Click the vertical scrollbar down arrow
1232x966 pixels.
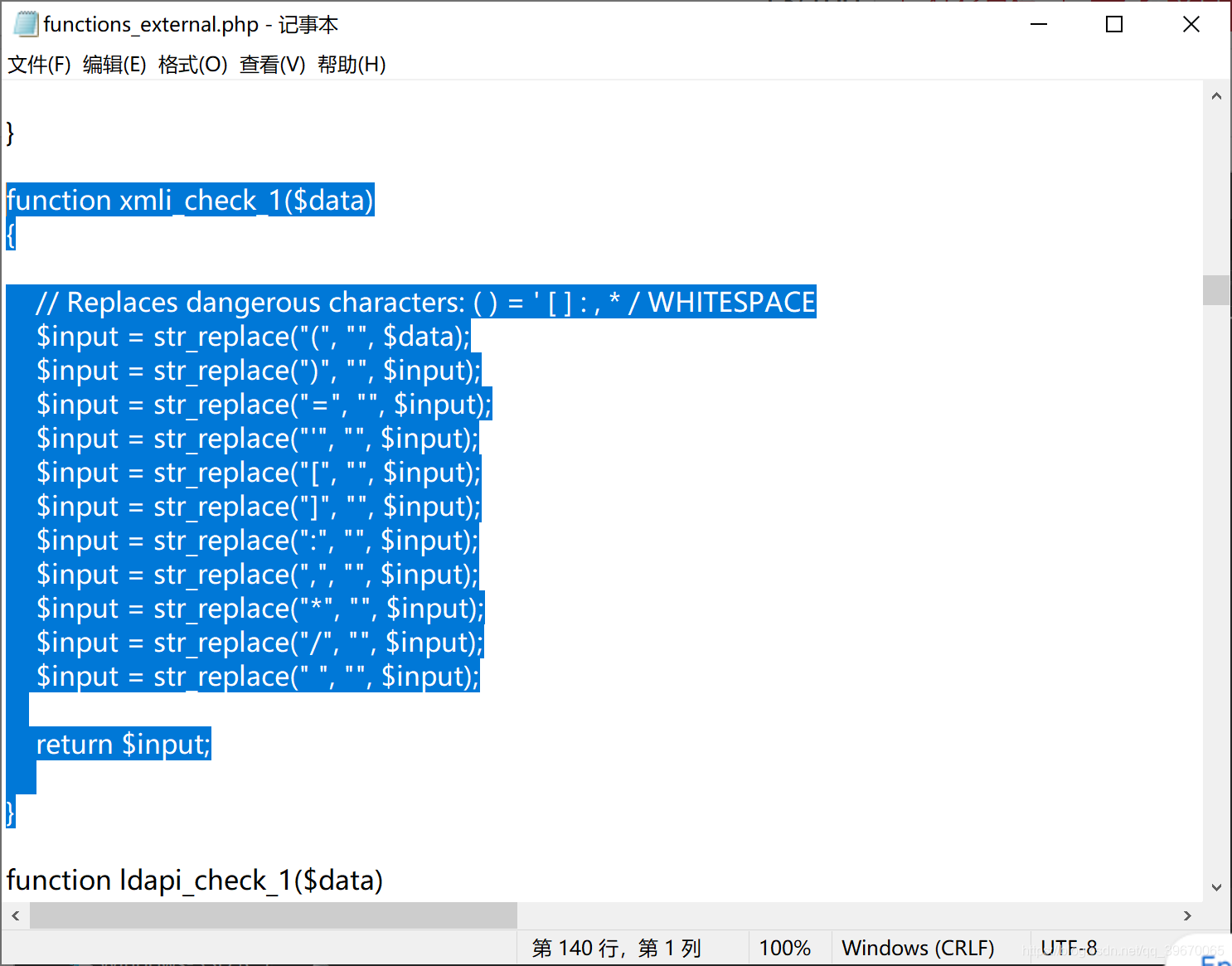pos(1216,887)
